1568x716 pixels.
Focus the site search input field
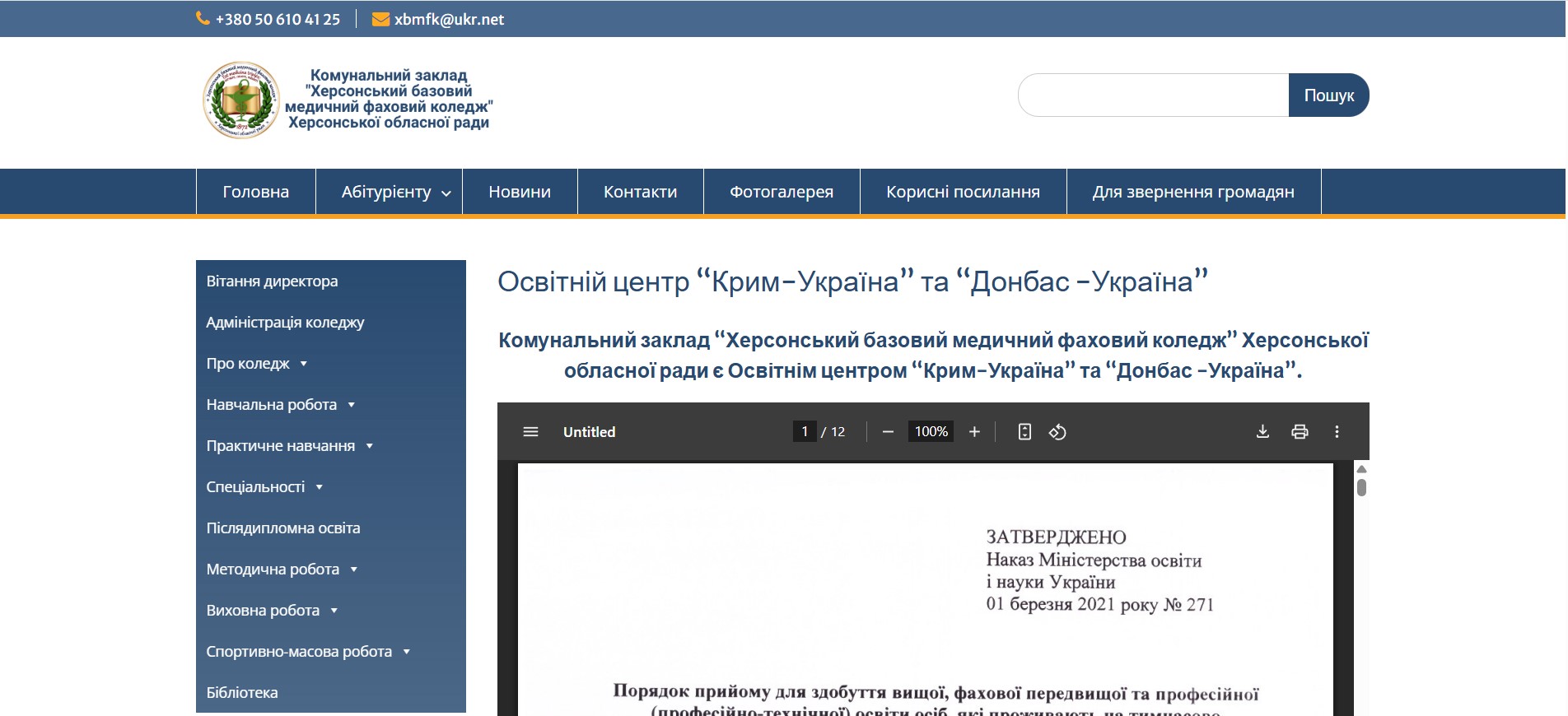1153,95
